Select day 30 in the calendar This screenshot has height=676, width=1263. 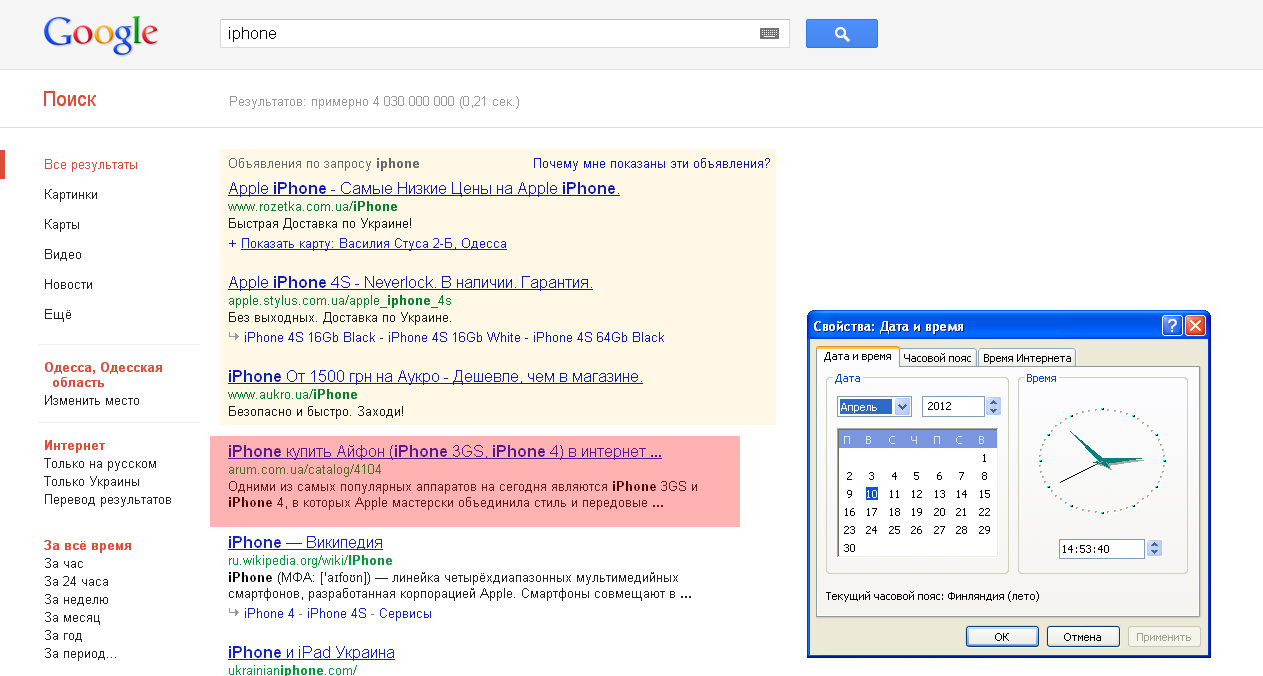point(849,548)
